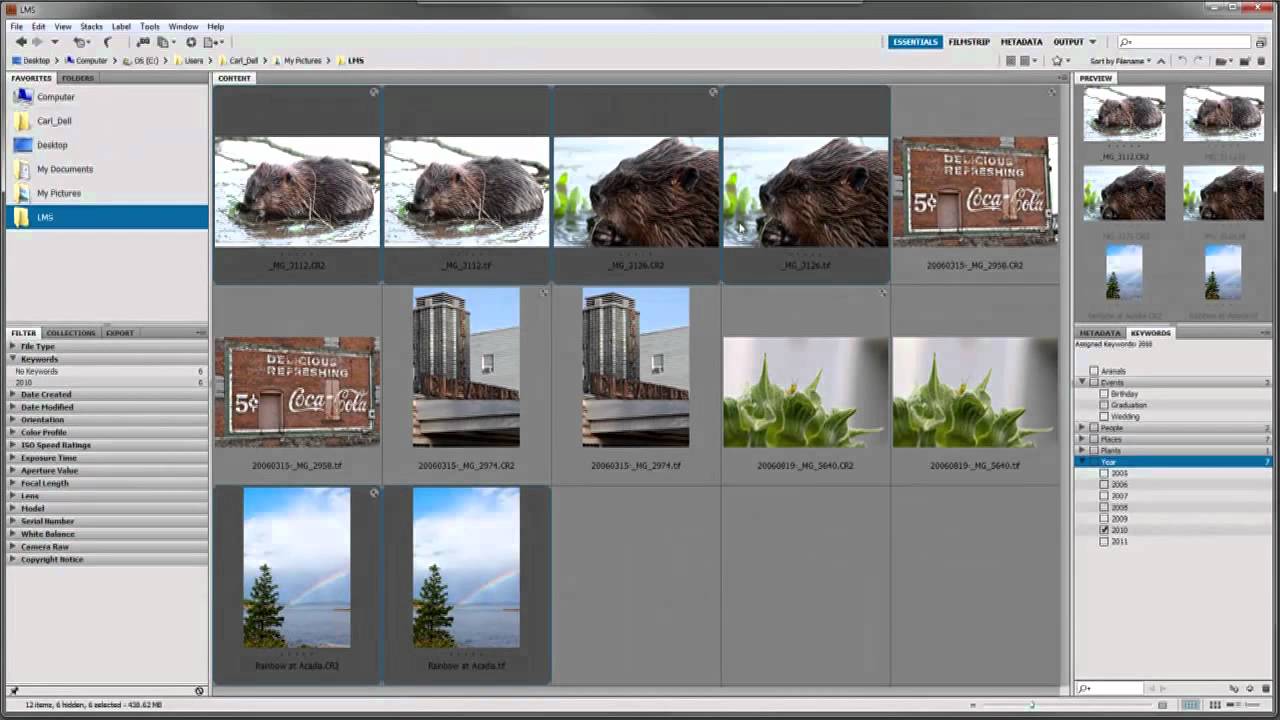The width and height of the screenshot is (1280, 720).
Task: Rotate 90 degrees counterclockwise icon
Action: [1182, 61]
